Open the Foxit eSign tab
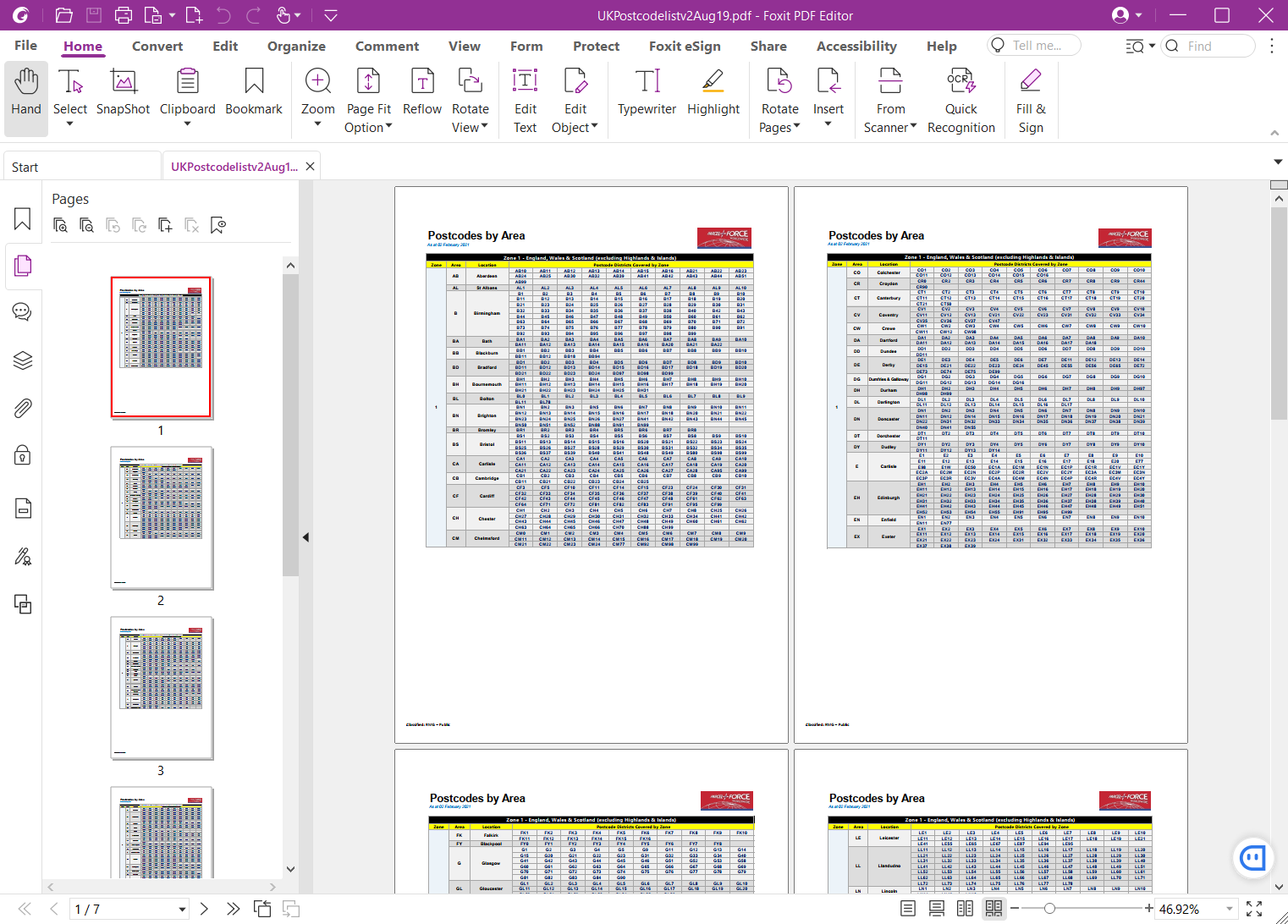The width and height of the screenshot is (1288, 924). (x=685, y=47)
